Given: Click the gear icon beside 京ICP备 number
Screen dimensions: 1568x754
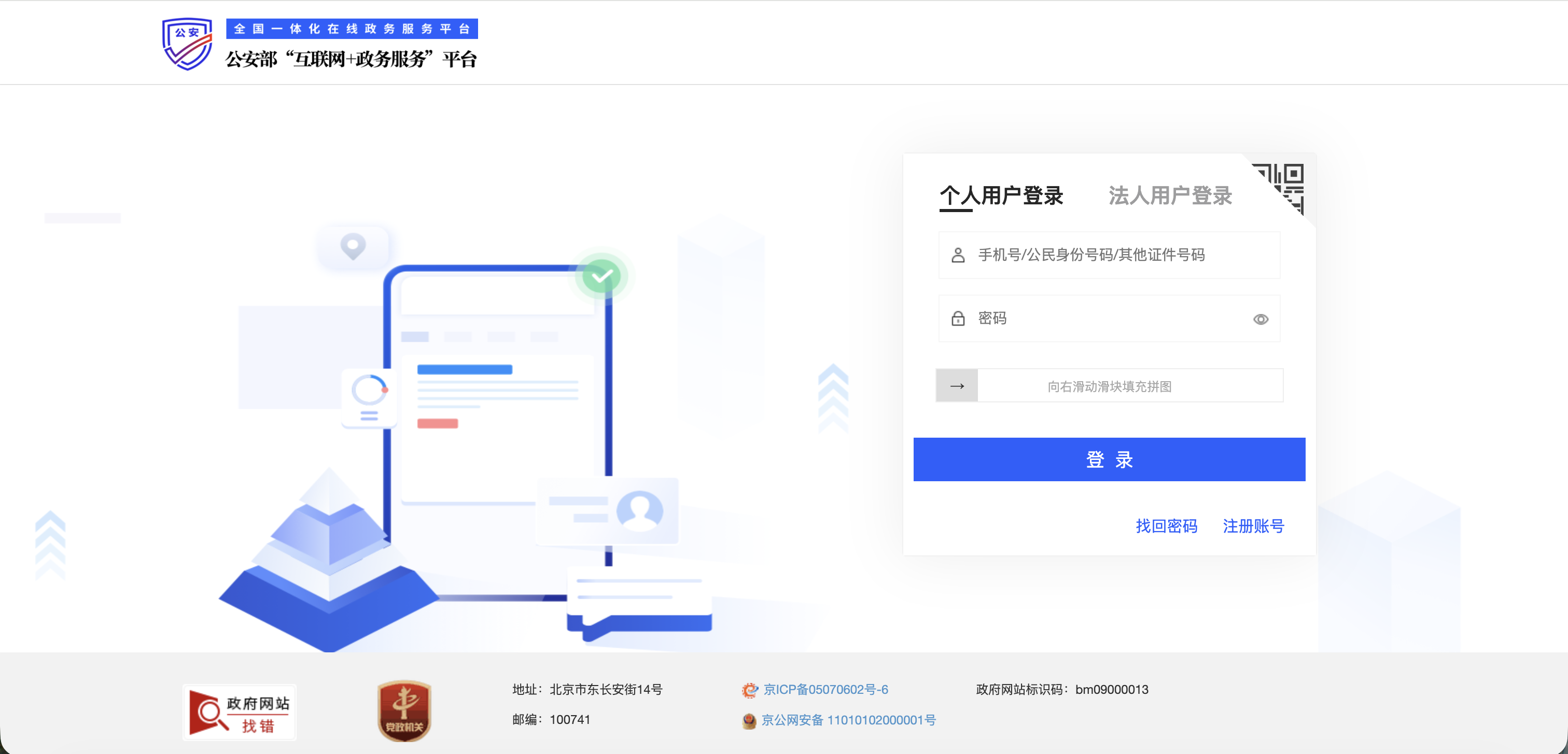Looking at the screenshot, I should pos(749,690).
